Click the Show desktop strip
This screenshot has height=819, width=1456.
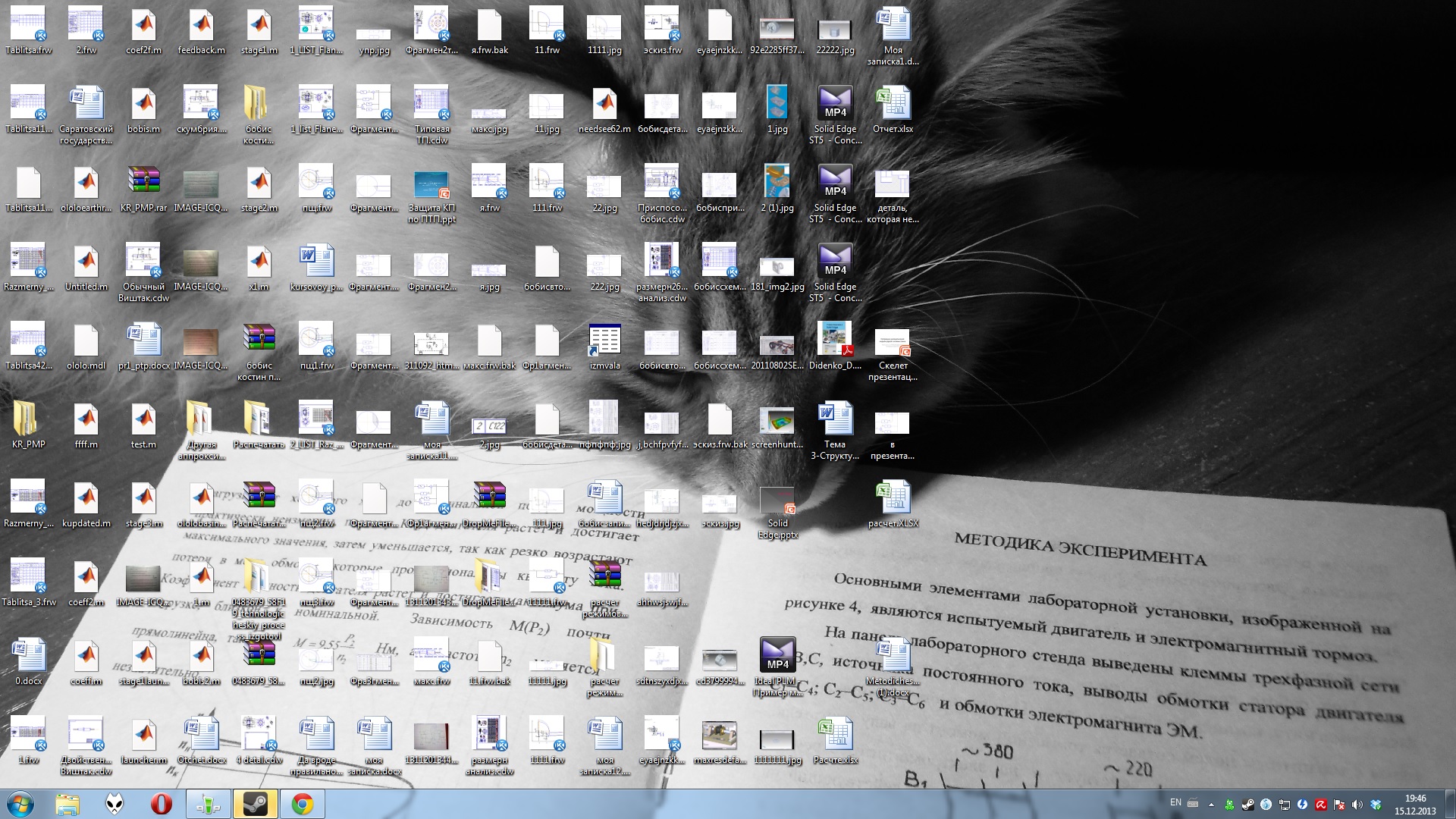click(1450, 804)
